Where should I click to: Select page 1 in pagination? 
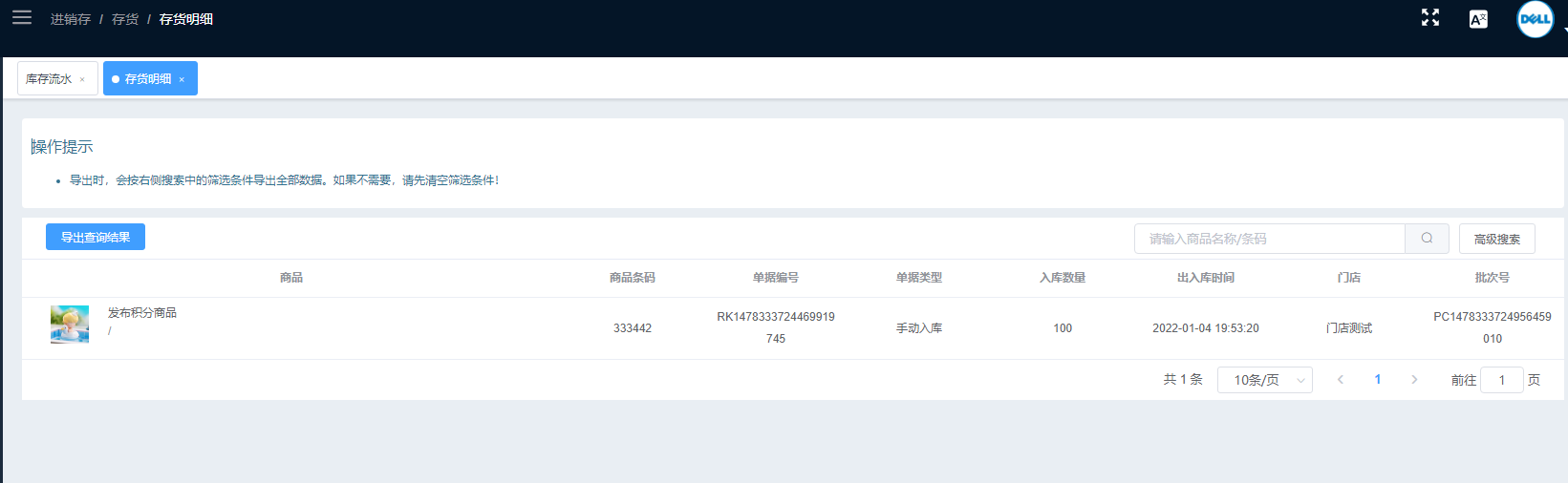point(1377,380)
